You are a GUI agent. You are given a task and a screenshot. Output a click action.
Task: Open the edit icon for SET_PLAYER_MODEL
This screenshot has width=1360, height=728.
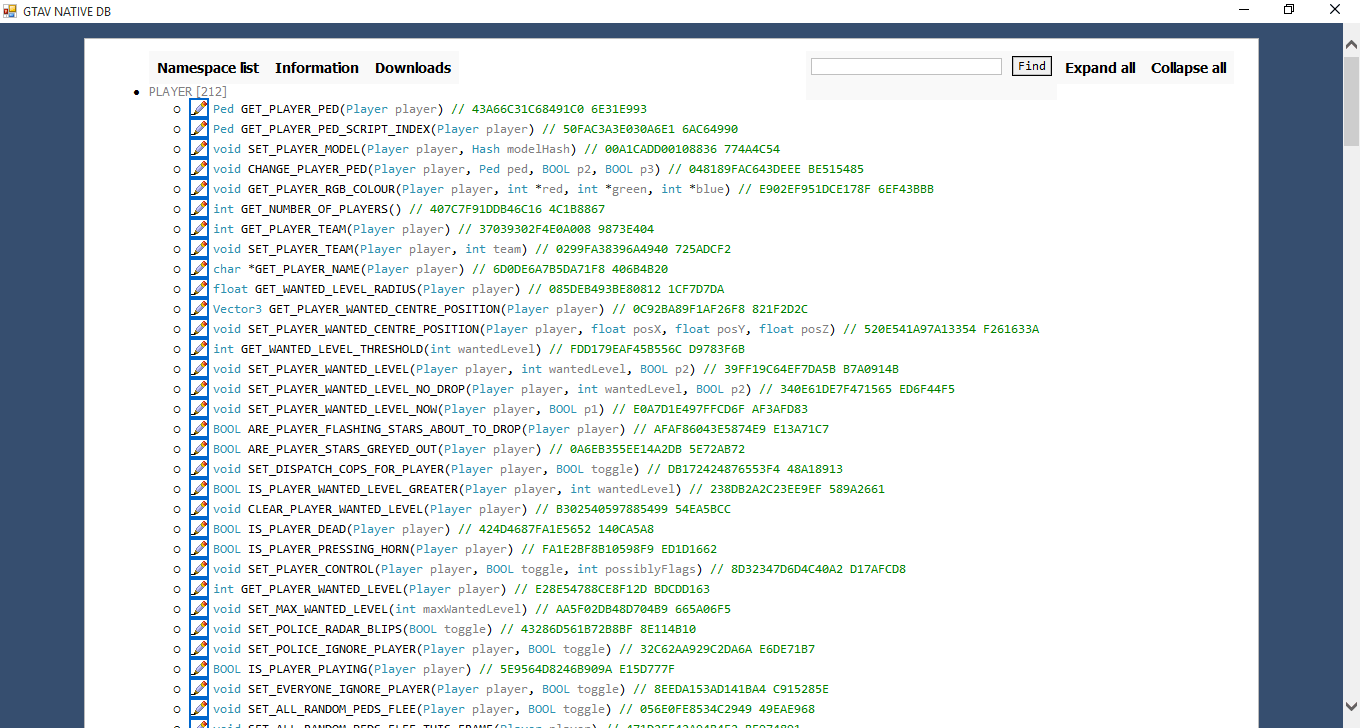pyautogui.click(x=198, y=149)
